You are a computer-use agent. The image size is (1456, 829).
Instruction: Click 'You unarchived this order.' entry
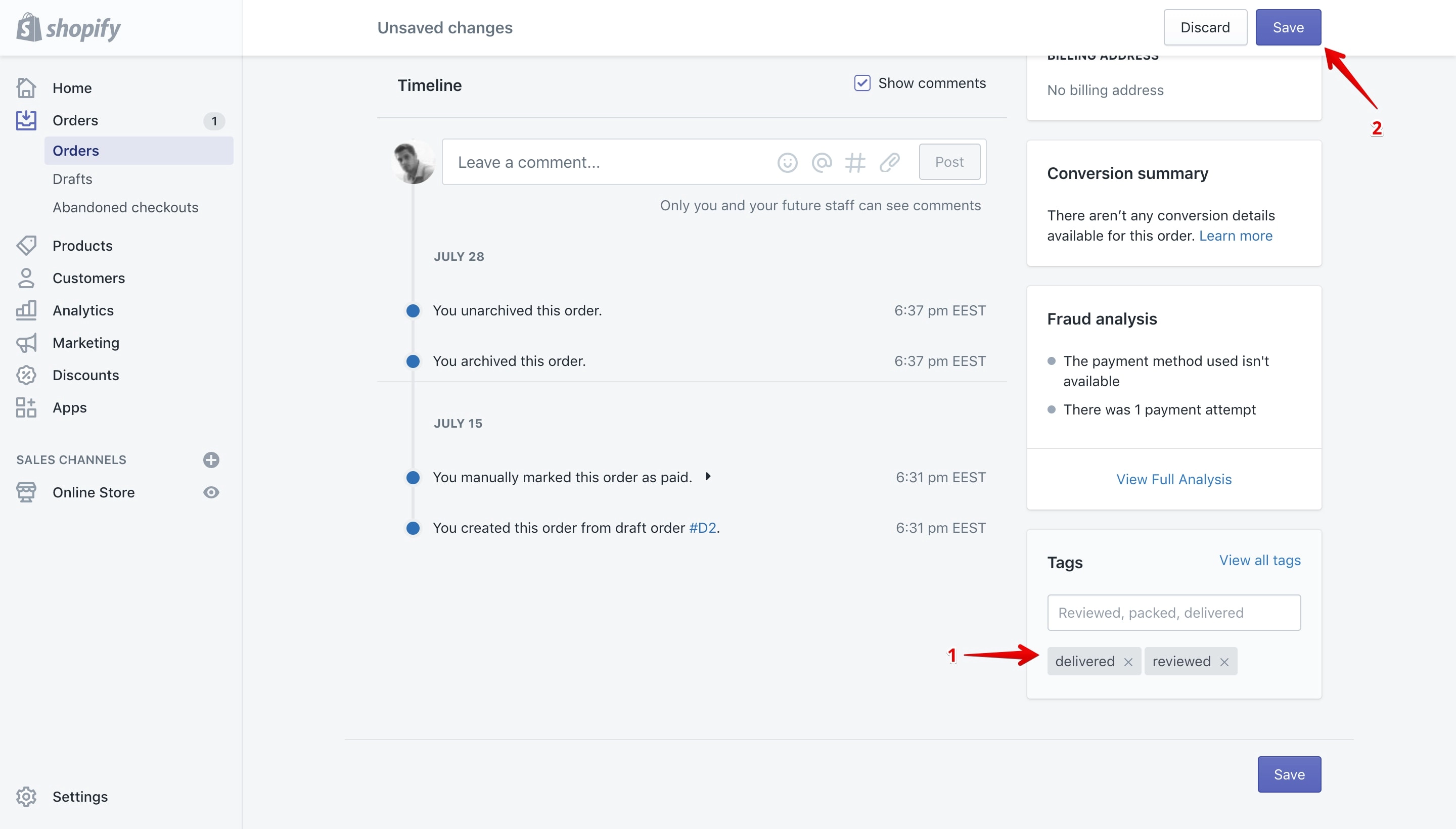click(x=517, y=310)
